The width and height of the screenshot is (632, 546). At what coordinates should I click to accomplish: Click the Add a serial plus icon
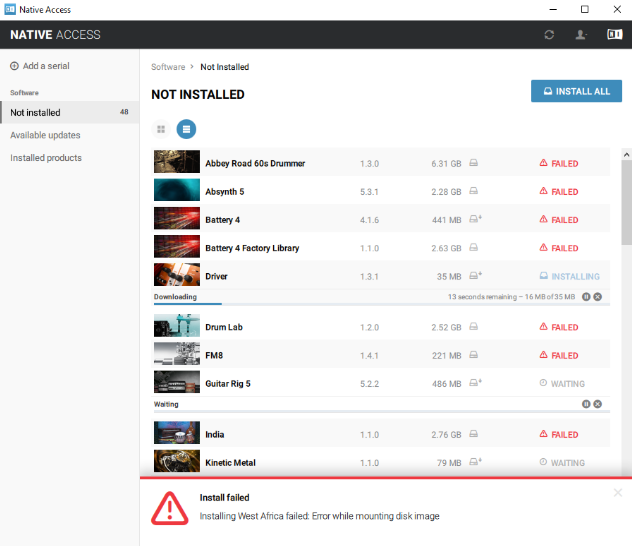click(x=14, y=66)
